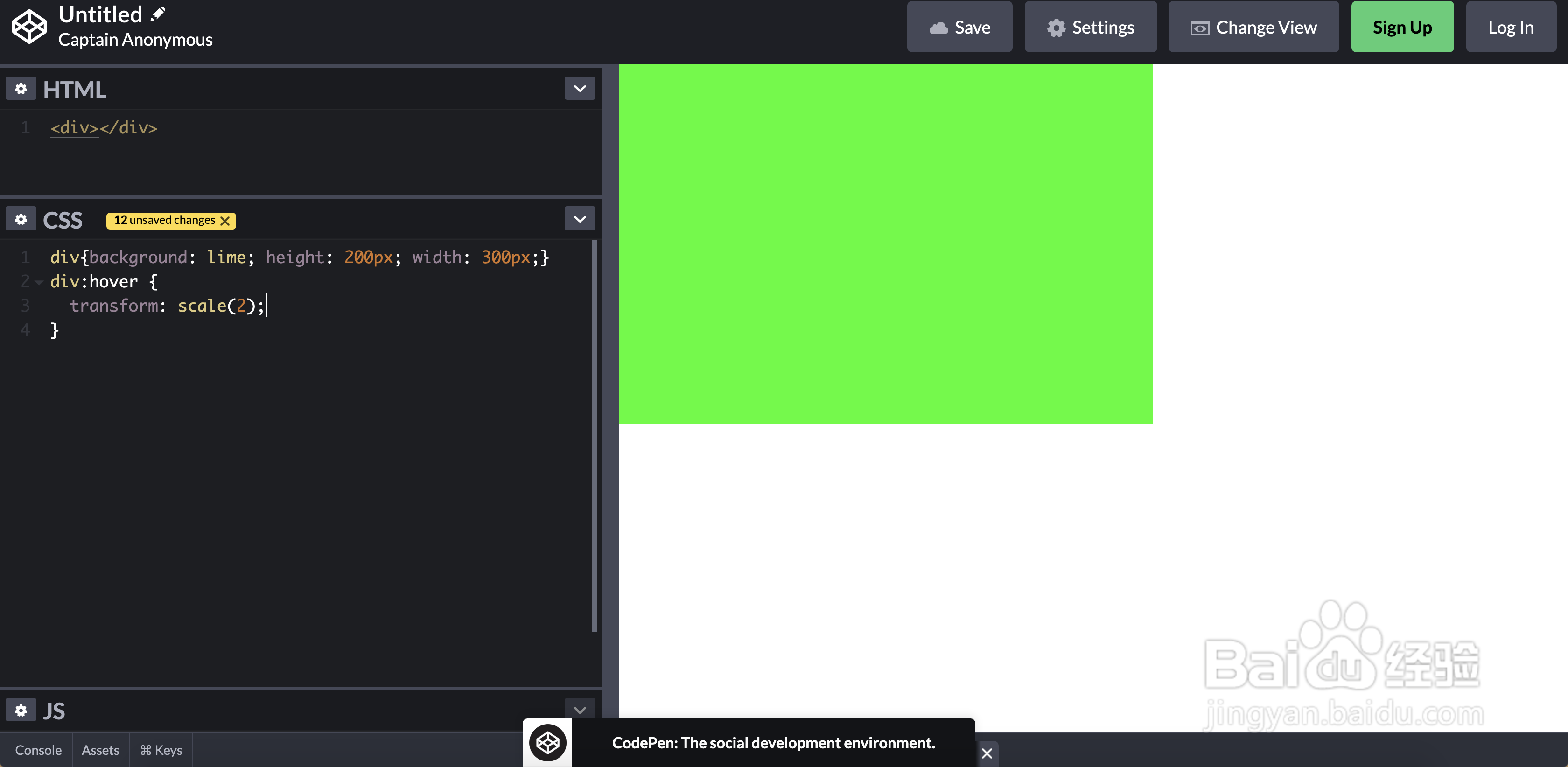The height and width of the screenshot is (767, 1568).
Task: Open CSS editor settings gear
Action: point(21,219)
